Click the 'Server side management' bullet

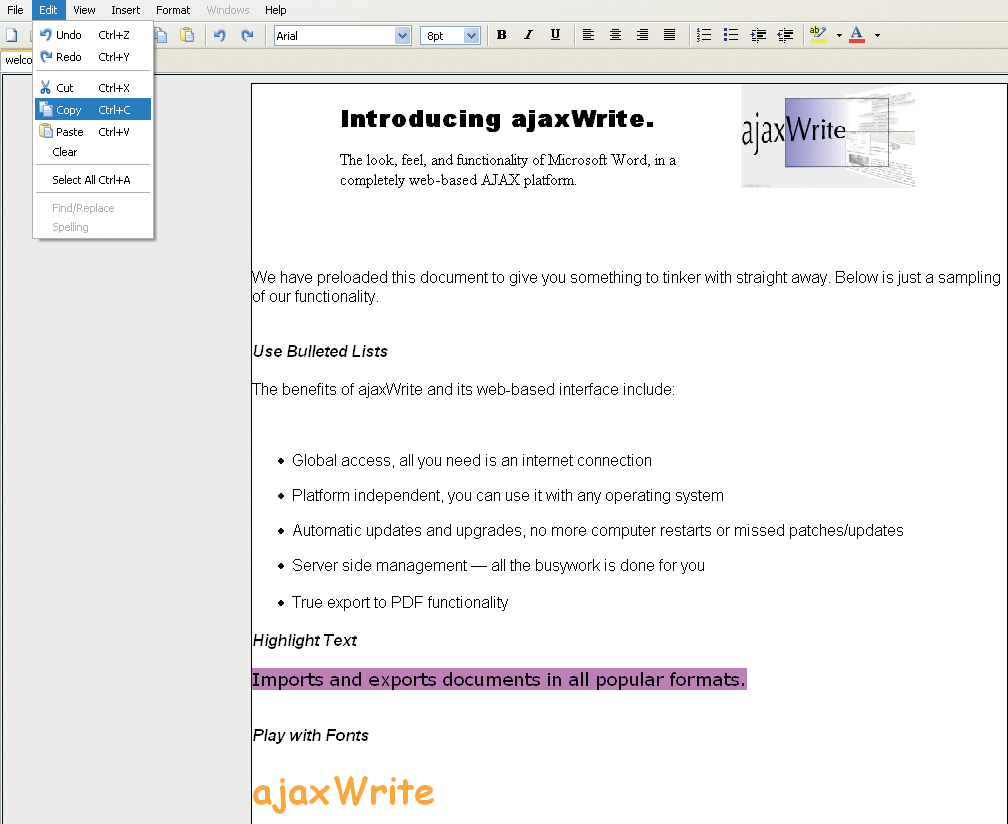click(x=498, y=566)
